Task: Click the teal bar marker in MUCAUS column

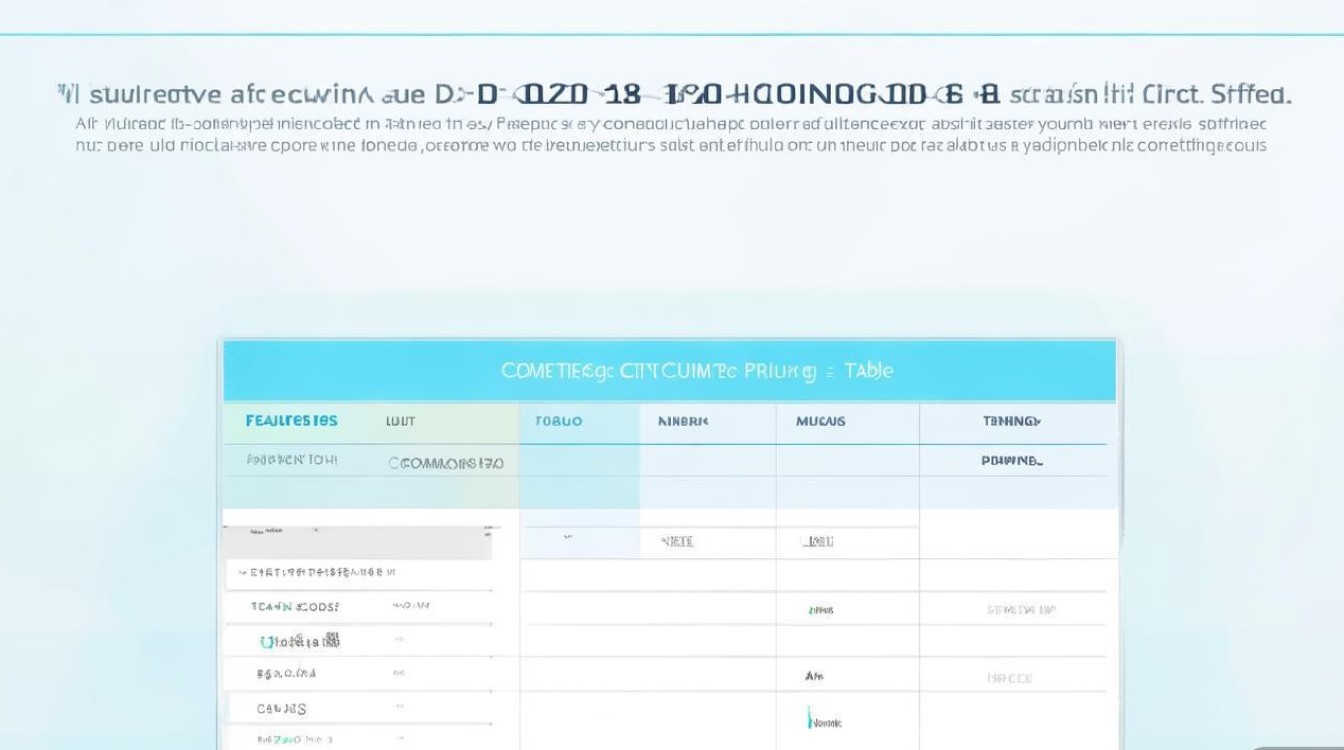Action: point(808,718)
